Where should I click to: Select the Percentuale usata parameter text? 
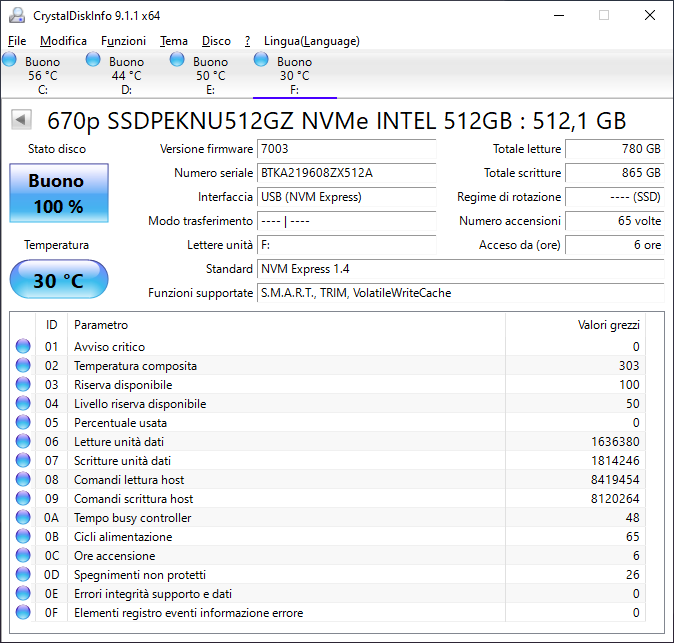(x=120, y=423)
